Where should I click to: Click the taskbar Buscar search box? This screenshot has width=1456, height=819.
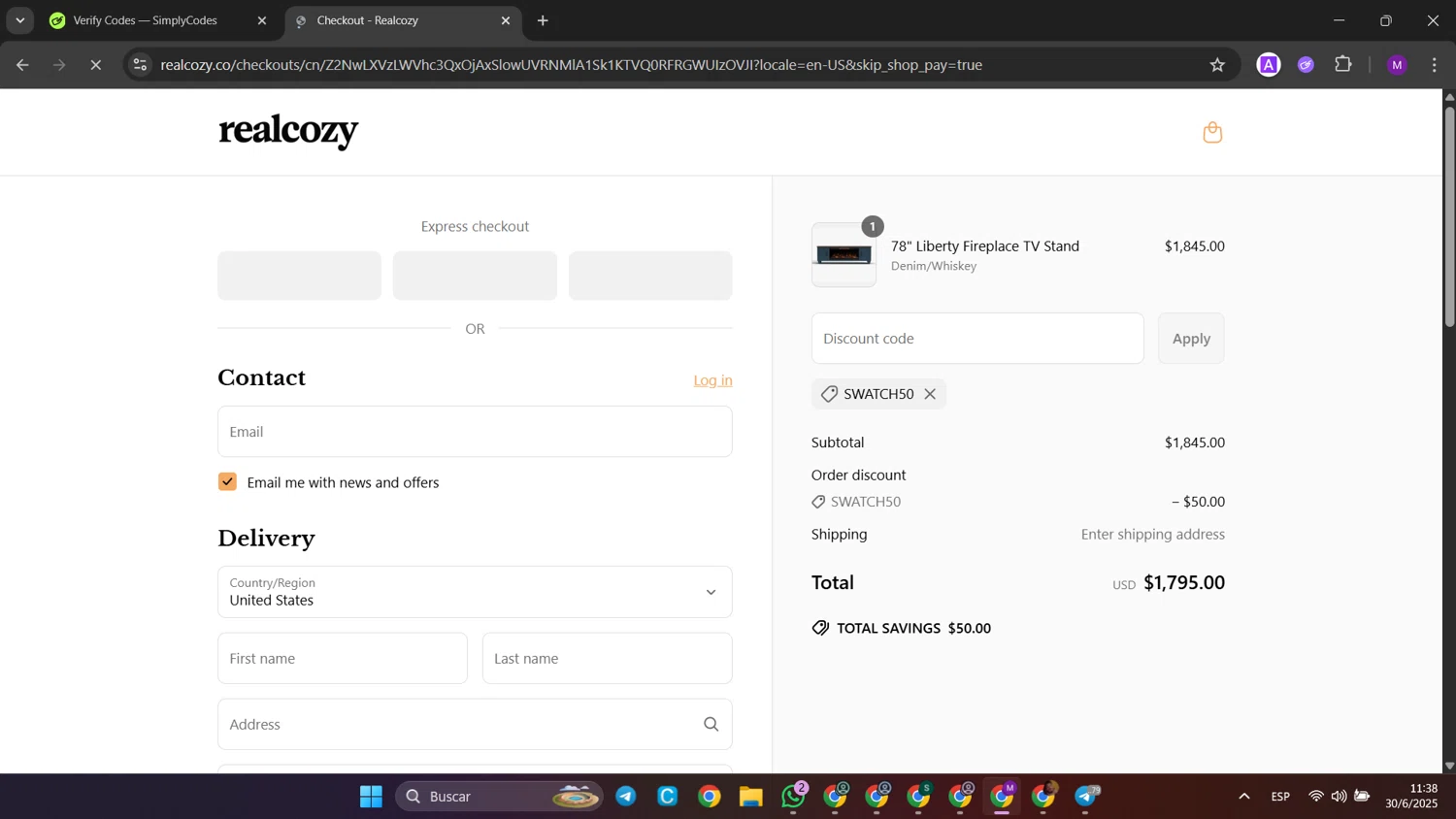(x=500, y=797)
